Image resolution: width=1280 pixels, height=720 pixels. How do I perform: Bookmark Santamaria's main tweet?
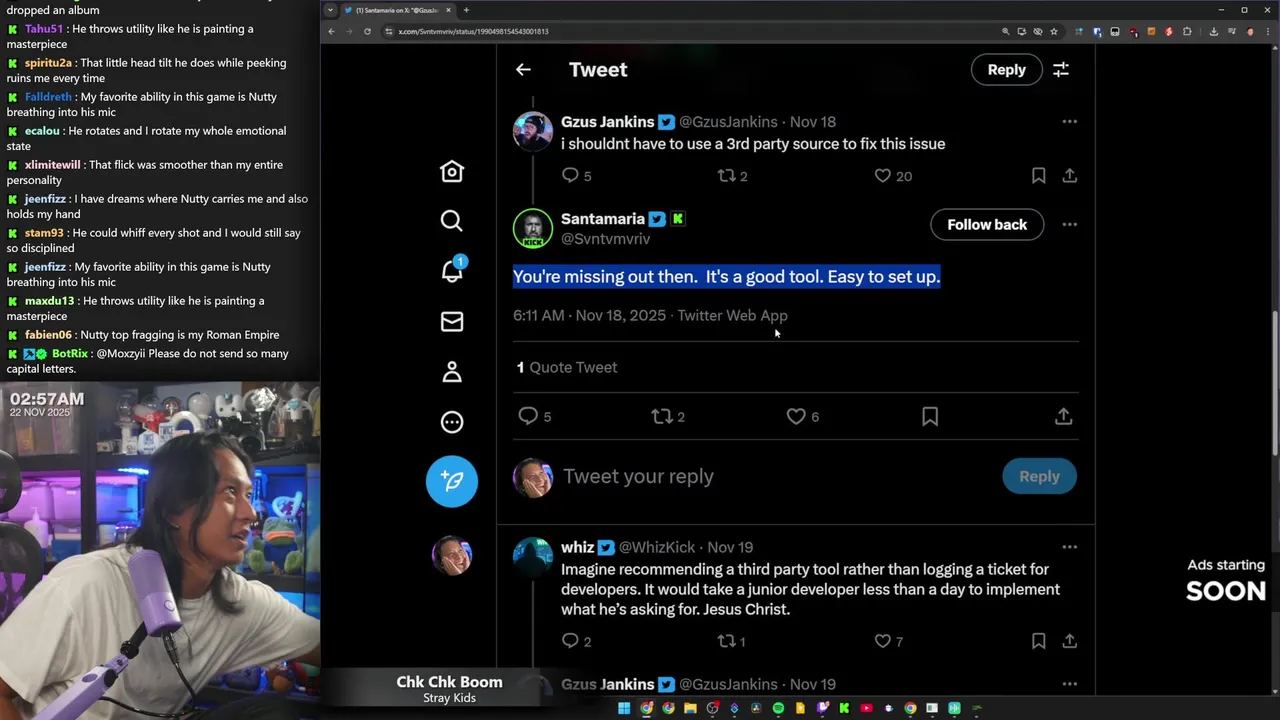point(930,416)
